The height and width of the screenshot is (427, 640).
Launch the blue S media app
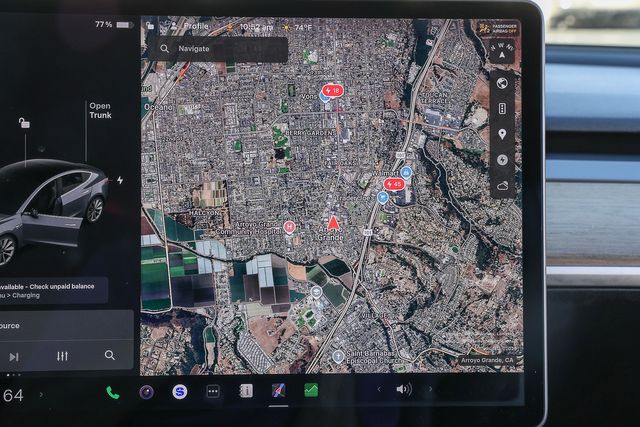180,392
